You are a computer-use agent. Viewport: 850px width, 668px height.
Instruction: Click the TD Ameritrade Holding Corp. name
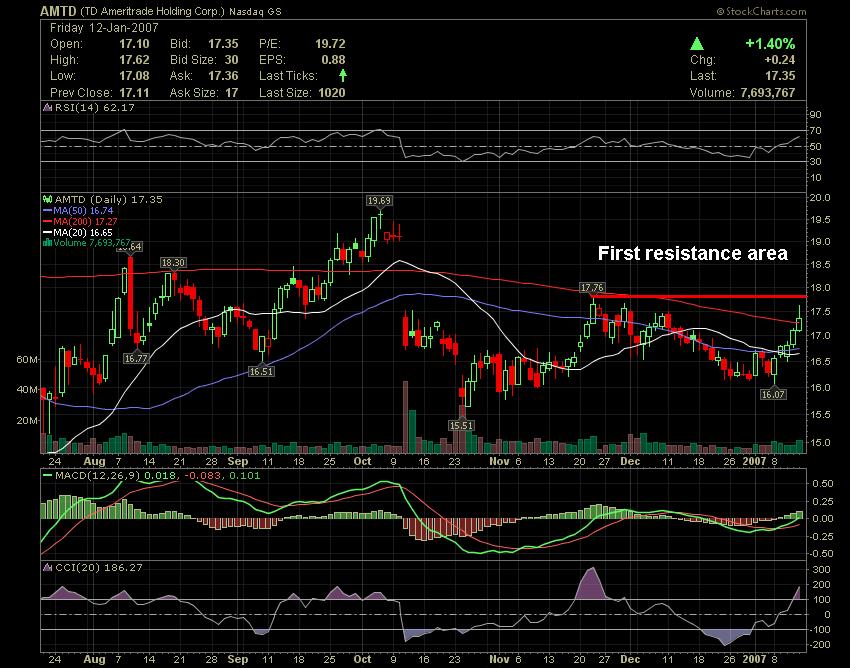click(152, 11)
